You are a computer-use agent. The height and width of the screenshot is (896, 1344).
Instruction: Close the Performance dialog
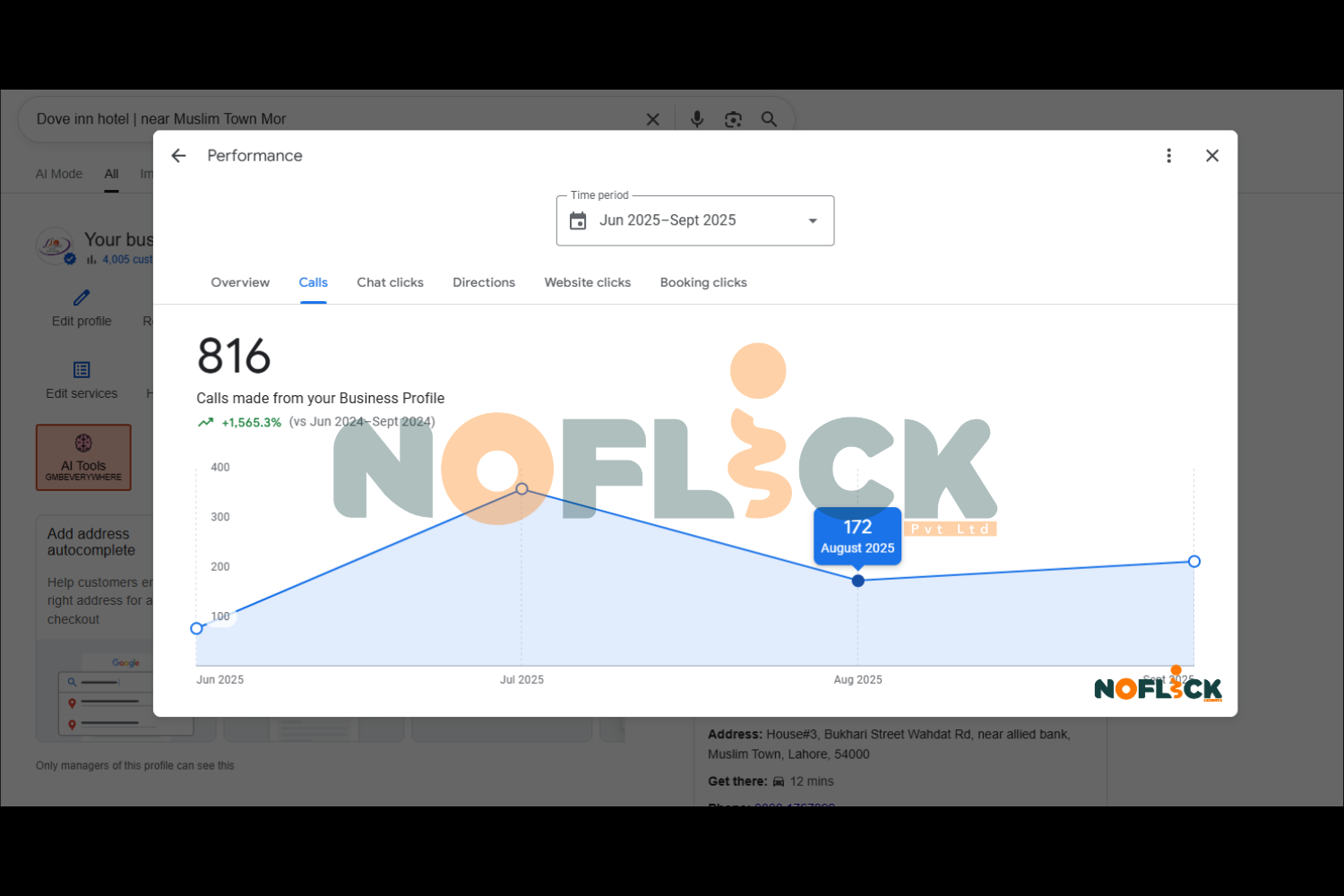(1212, 156)
